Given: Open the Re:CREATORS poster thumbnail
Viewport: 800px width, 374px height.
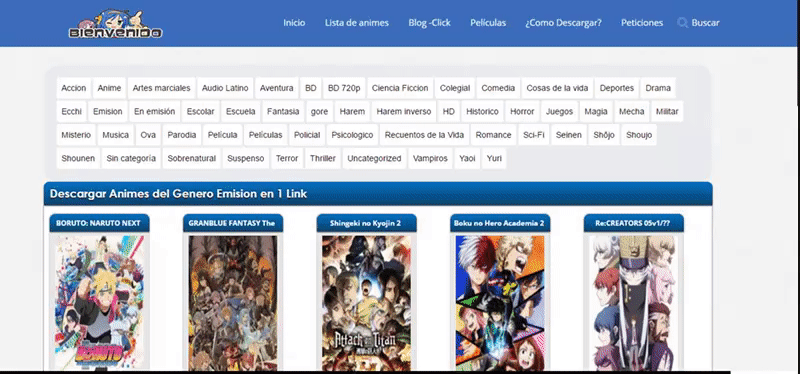Looking at the screenshot, I should pos(634,302).
